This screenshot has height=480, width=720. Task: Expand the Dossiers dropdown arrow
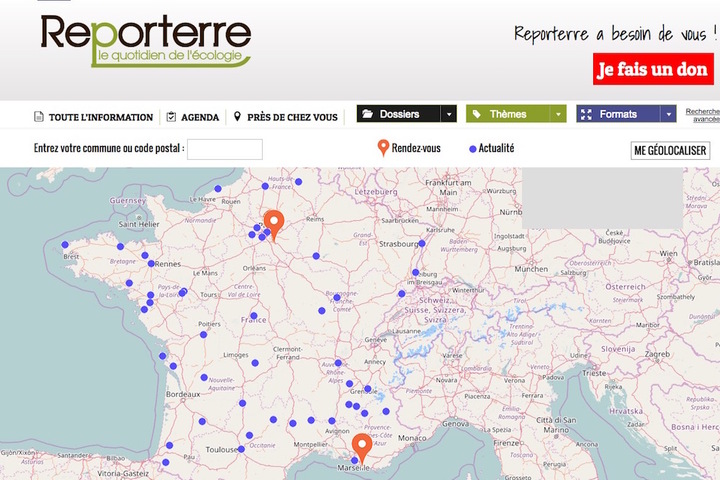click(449, 114)
